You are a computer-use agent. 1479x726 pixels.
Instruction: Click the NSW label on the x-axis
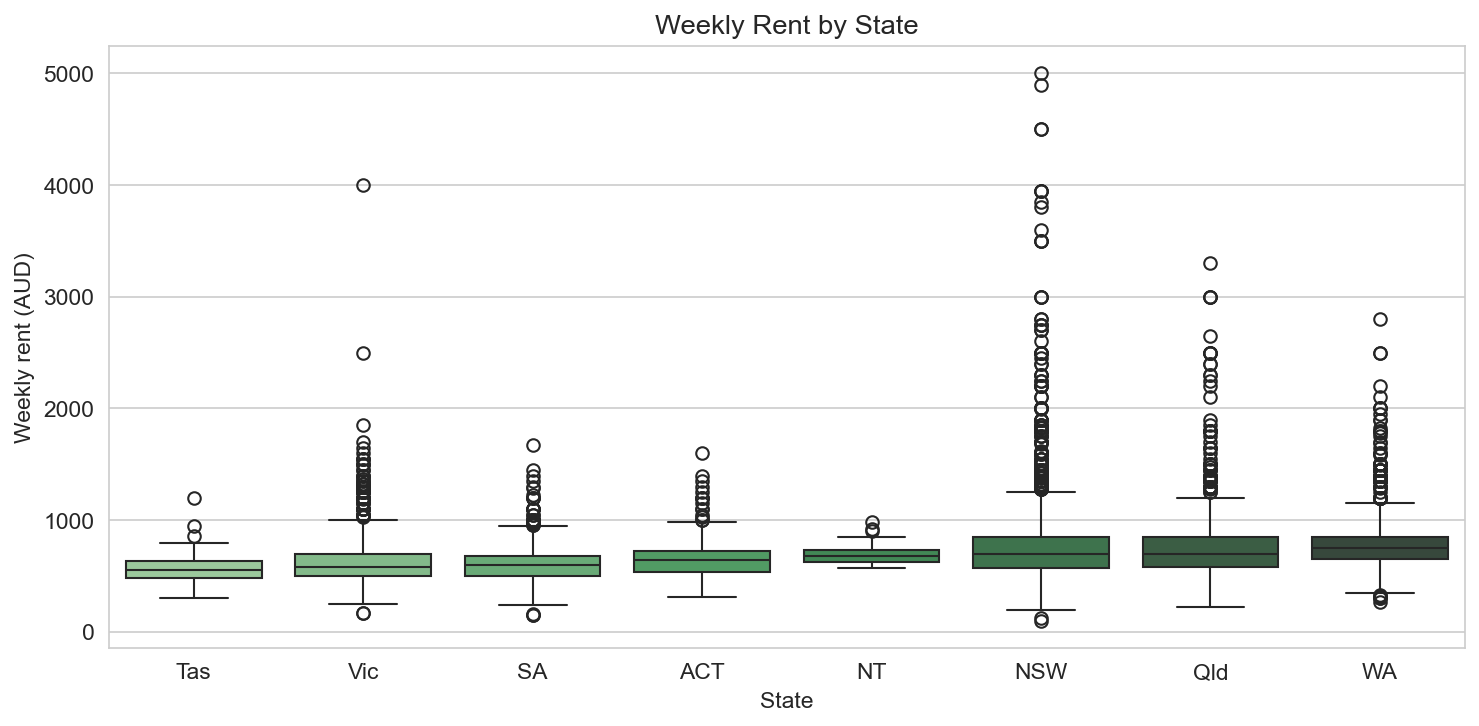click(1041, 672)
